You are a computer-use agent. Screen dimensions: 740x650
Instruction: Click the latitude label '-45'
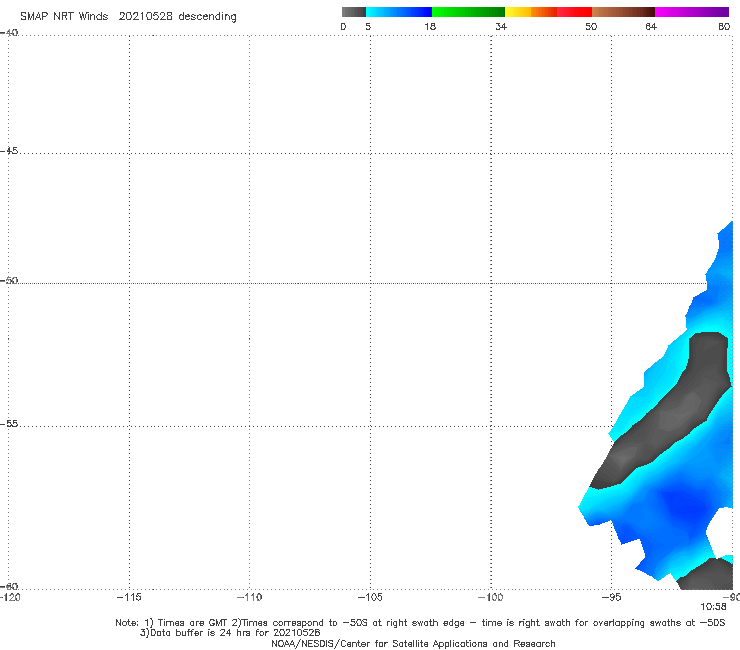[9, 151]
